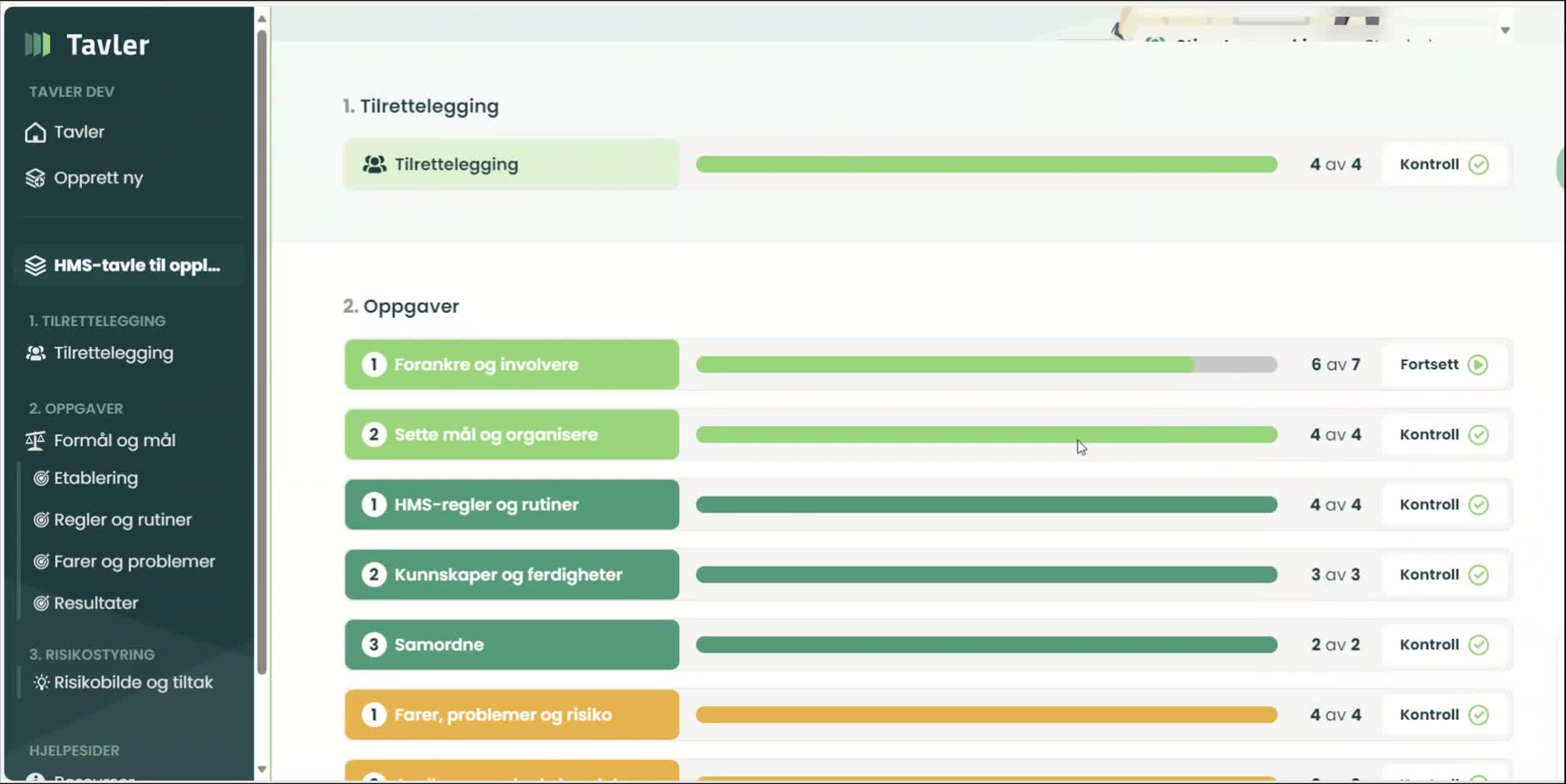The height and width of the screenshot is (784, 1566).
Task: Open Farer, problemer og risiko card
Action: (x=511, y=715)
